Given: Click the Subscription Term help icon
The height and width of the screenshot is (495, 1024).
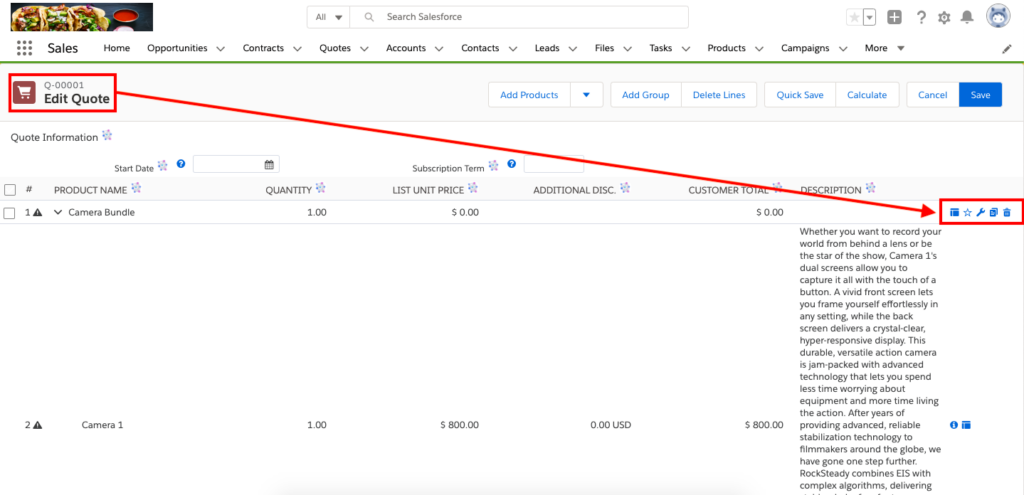Looking at the screenshot, I should (x=511, y=163).
